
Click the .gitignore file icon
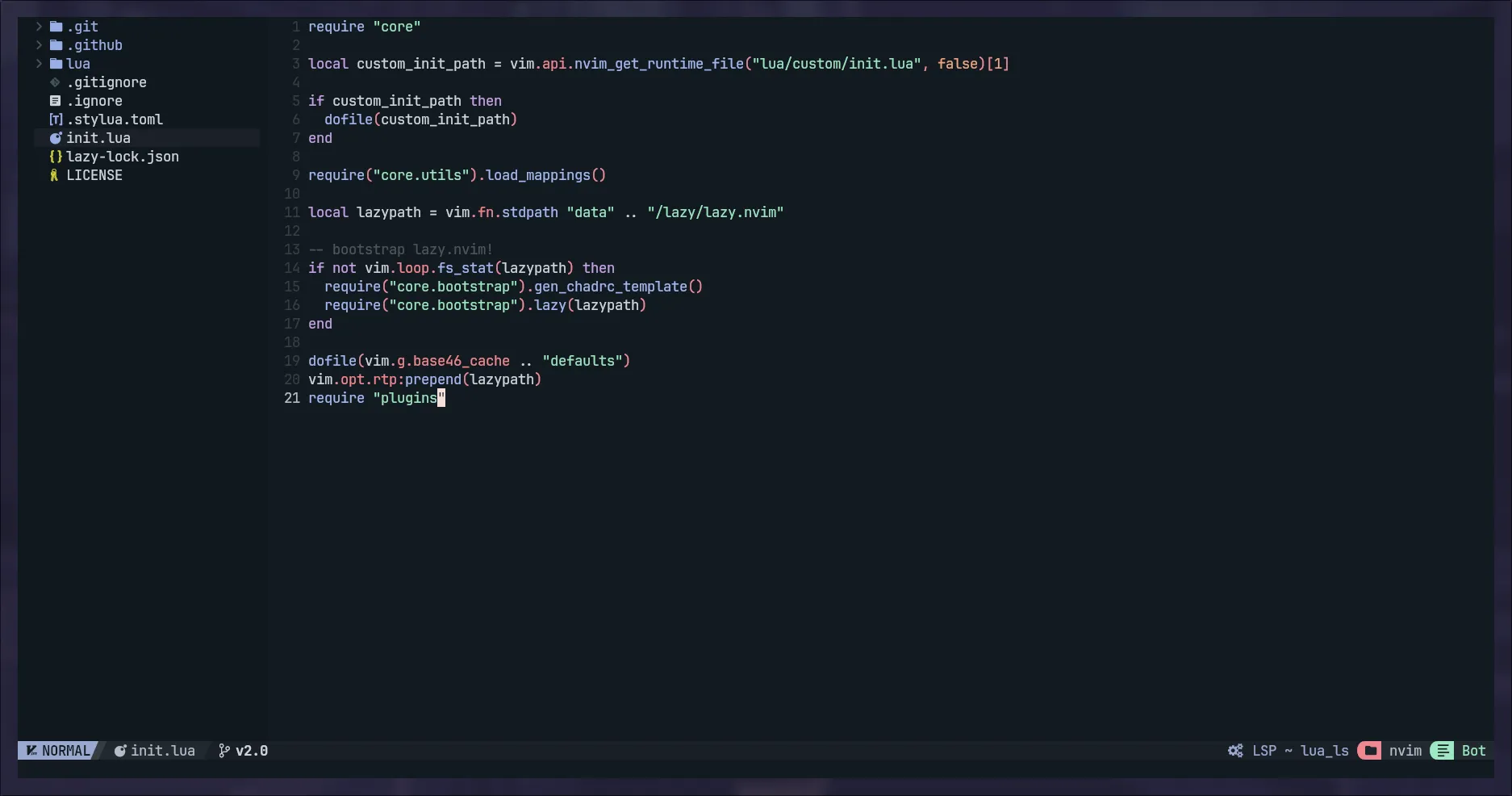click(x=55, y=82)
